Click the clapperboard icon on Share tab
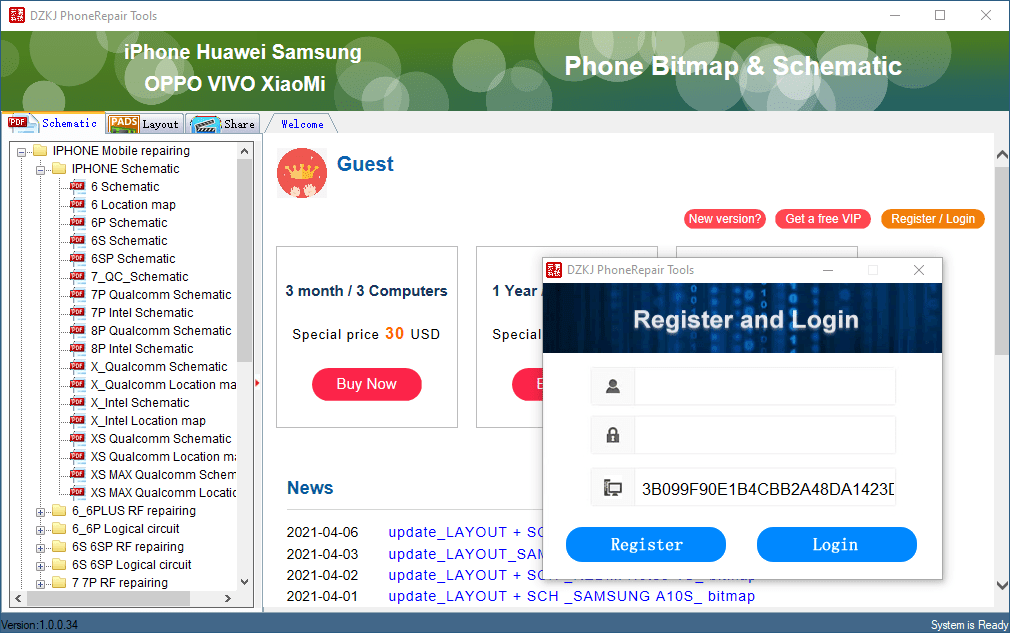The height and width of the screenshot is (633, 1010). pos(205,124)
